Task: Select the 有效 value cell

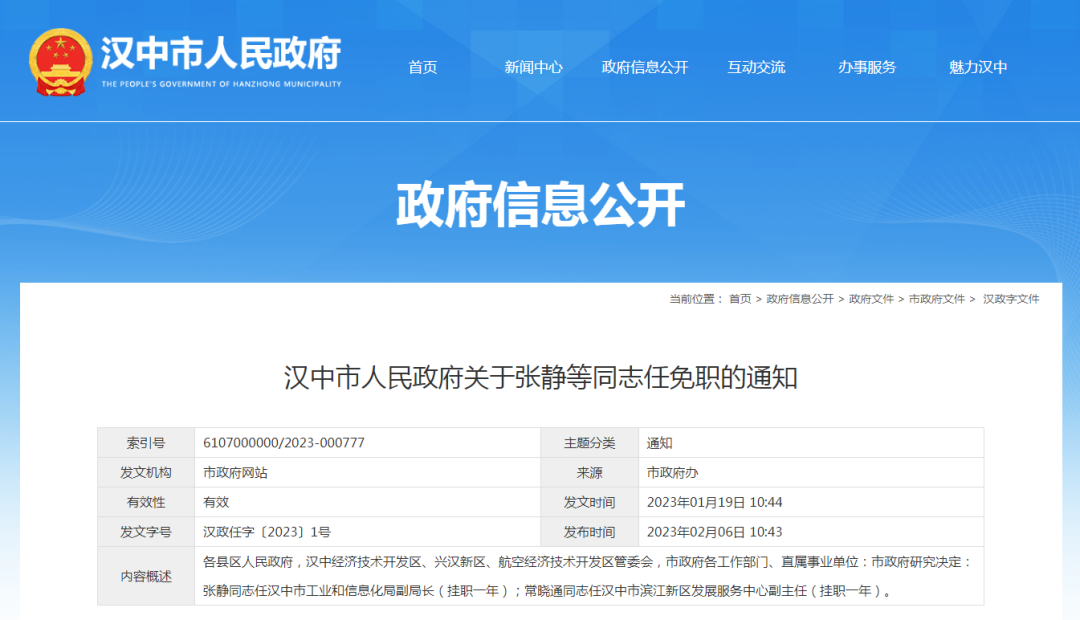Action: pyautogui.click(x=368, y=502)
